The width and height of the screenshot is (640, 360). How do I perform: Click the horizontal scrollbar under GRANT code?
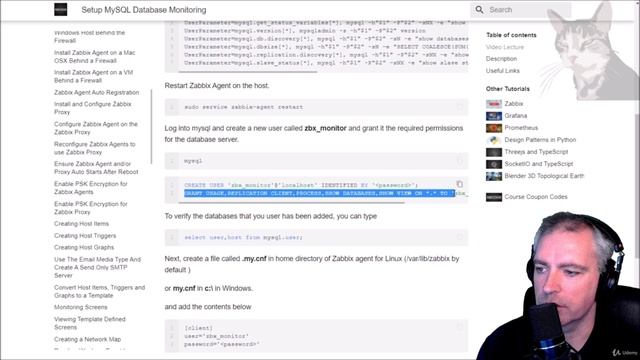click(291, 202)
